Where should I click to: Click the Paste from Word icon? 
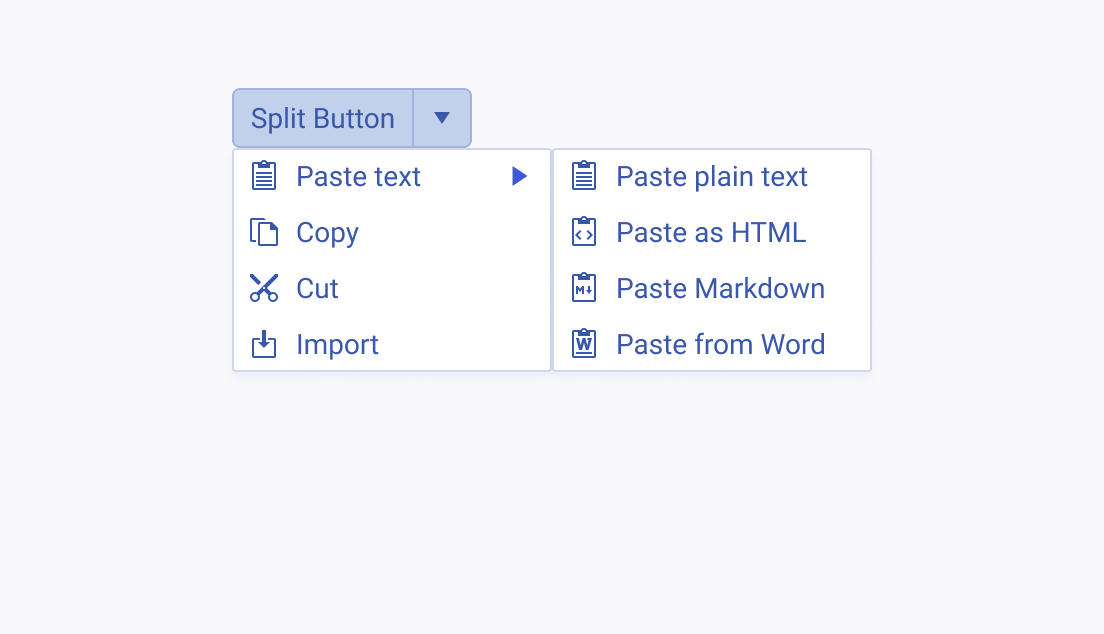pyautogui.click(x=584, y=344)
